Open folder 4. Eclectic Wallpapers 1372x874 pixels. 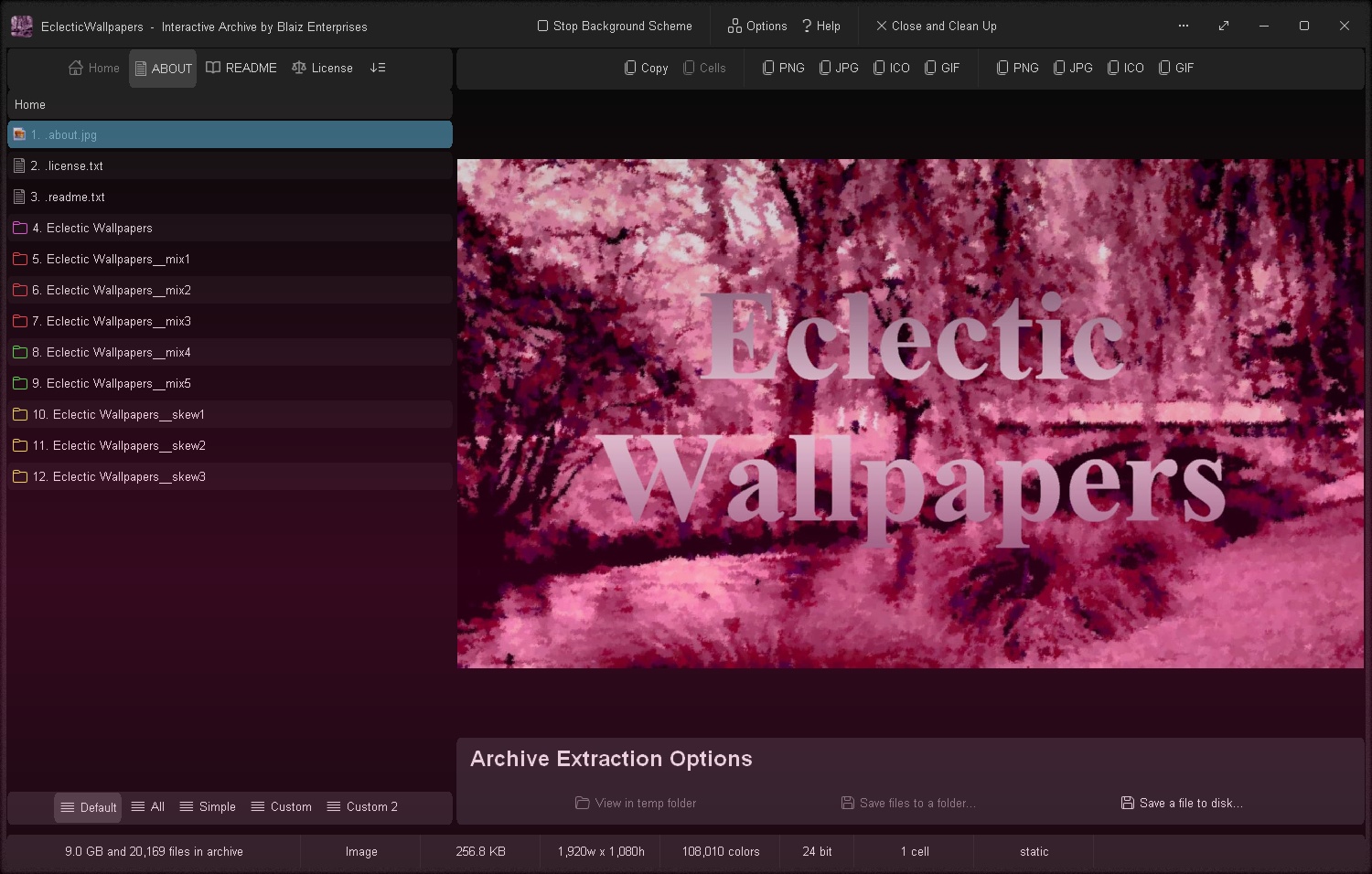[230, 228]
